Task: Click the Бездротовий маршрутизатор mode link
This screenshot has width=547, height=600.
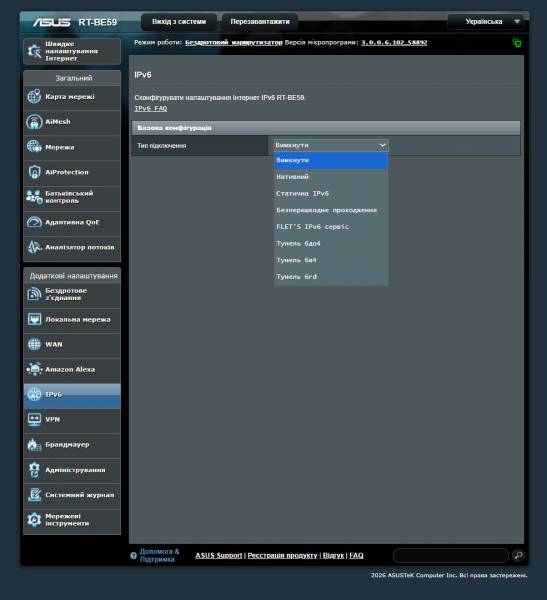Action: (x=233, y=42)
